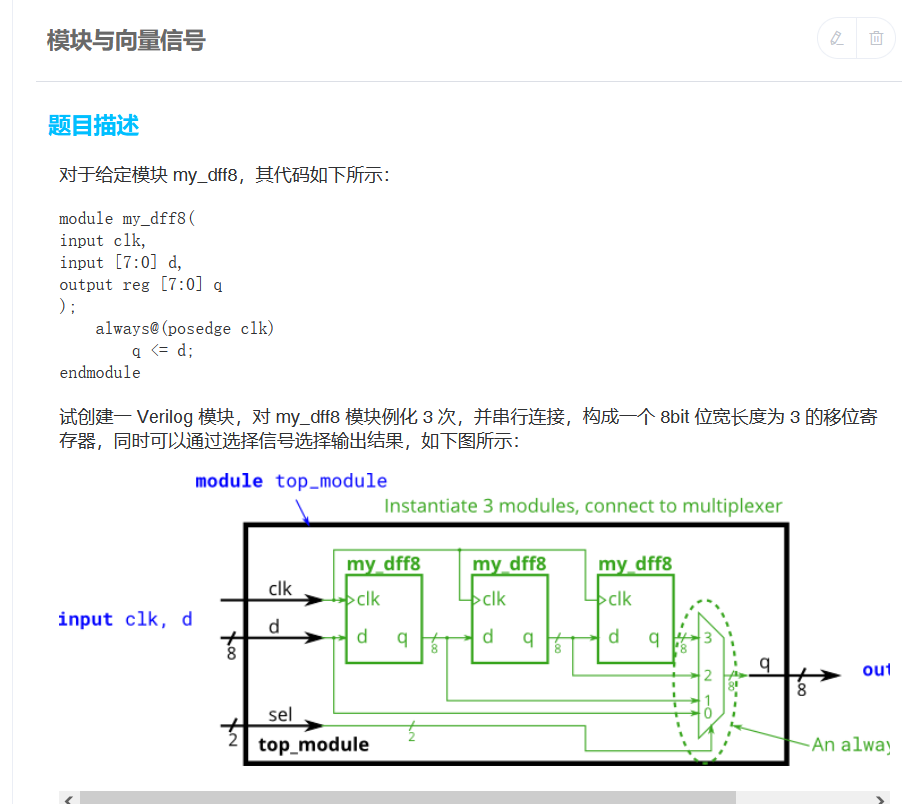Click the 模块与向量信号 page title
The height and width of the screenshot is (804, 904).
[x=125, y=41]
